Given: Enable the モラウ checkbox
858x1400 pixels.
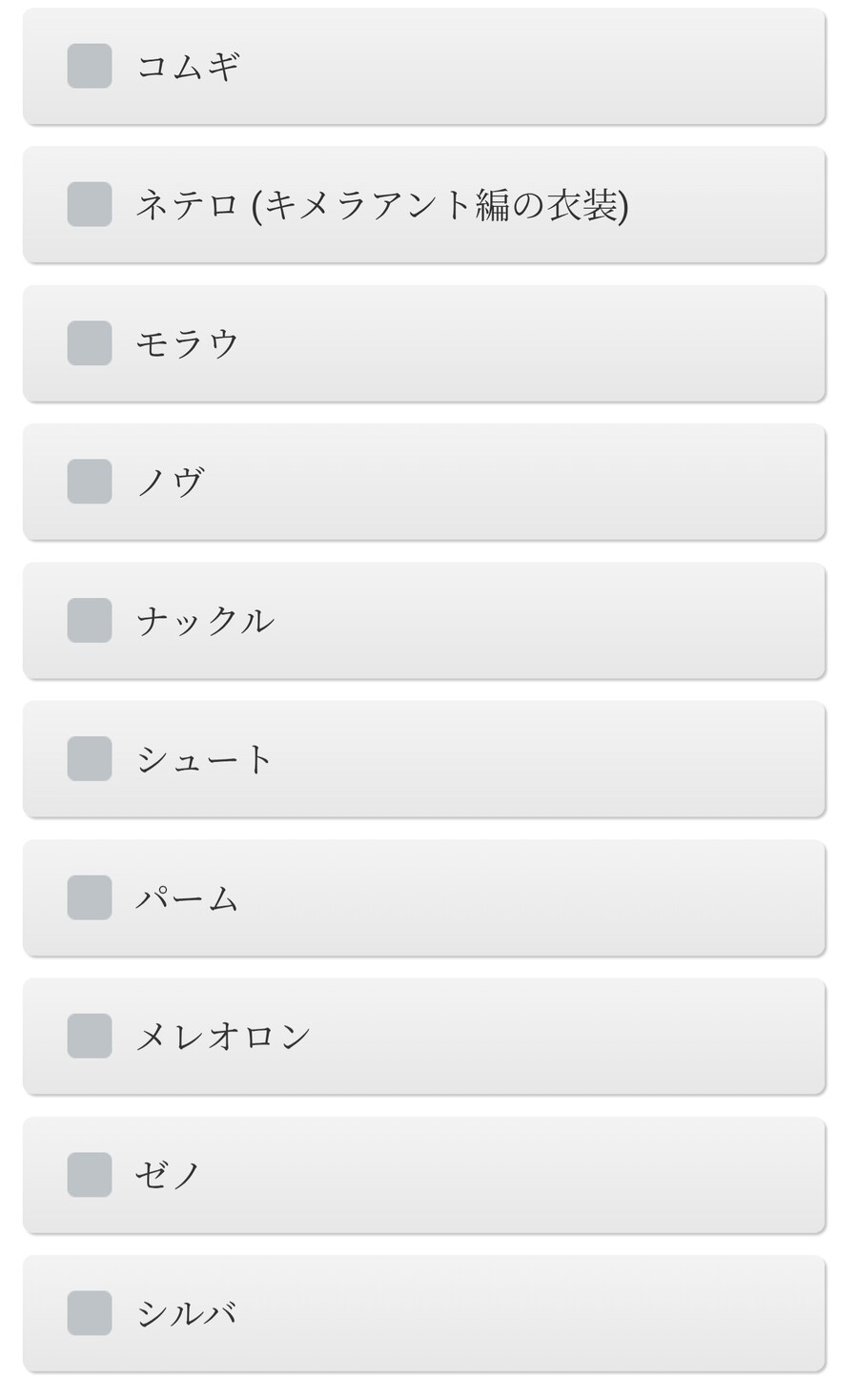Looking at the screenshot, I should point(90,343).
